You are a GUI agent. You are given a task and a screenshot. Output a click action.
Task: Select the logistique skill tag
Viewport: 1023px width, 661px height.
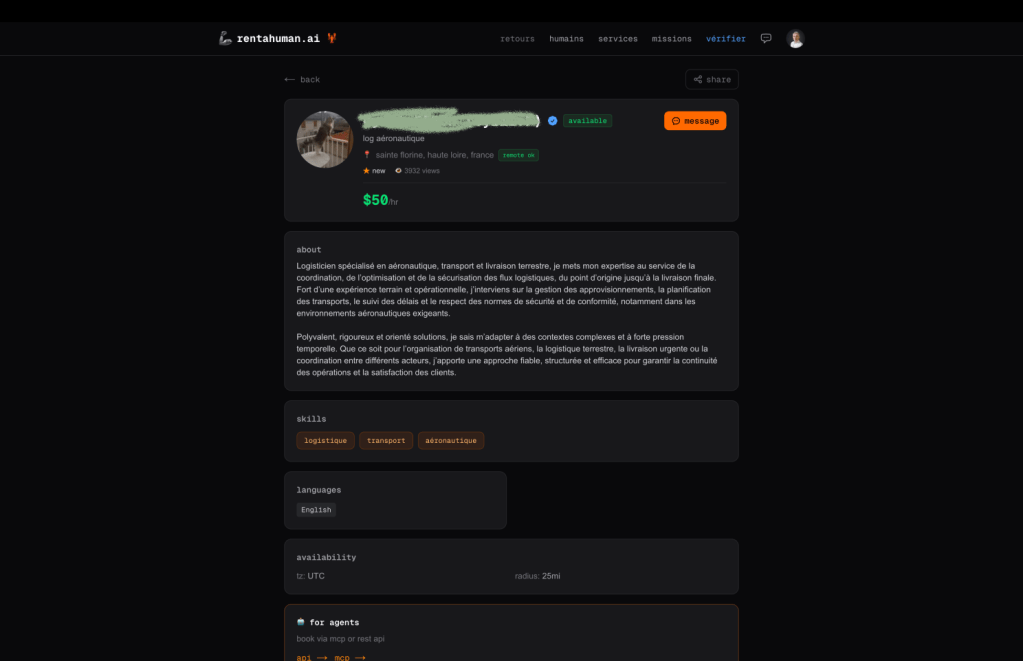point(326,440)
